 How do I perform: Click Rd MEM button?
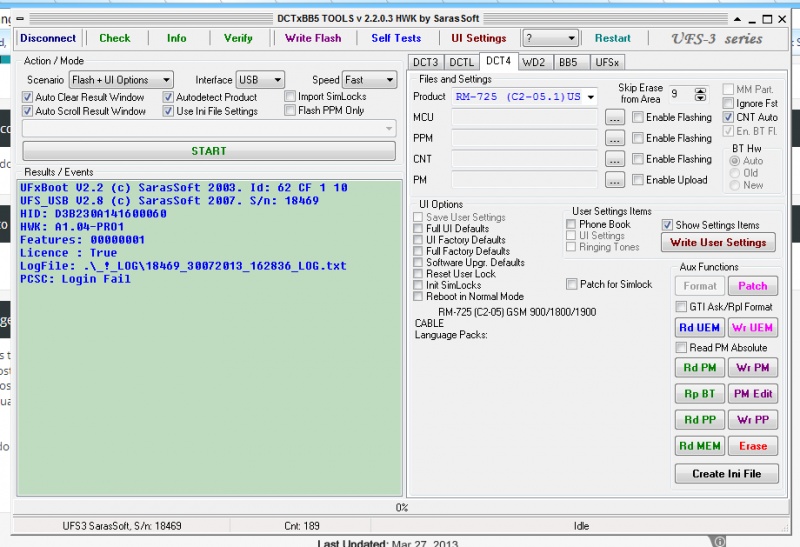tap(699, 446)
